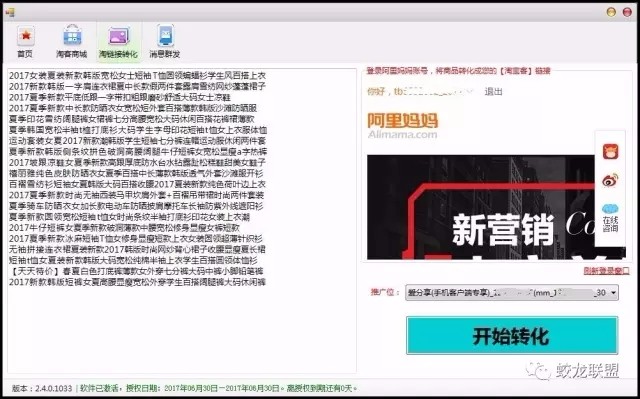Click the line starting 夏季印花雪纺阔腿裤
640x399 pixels.
point(131,119)
